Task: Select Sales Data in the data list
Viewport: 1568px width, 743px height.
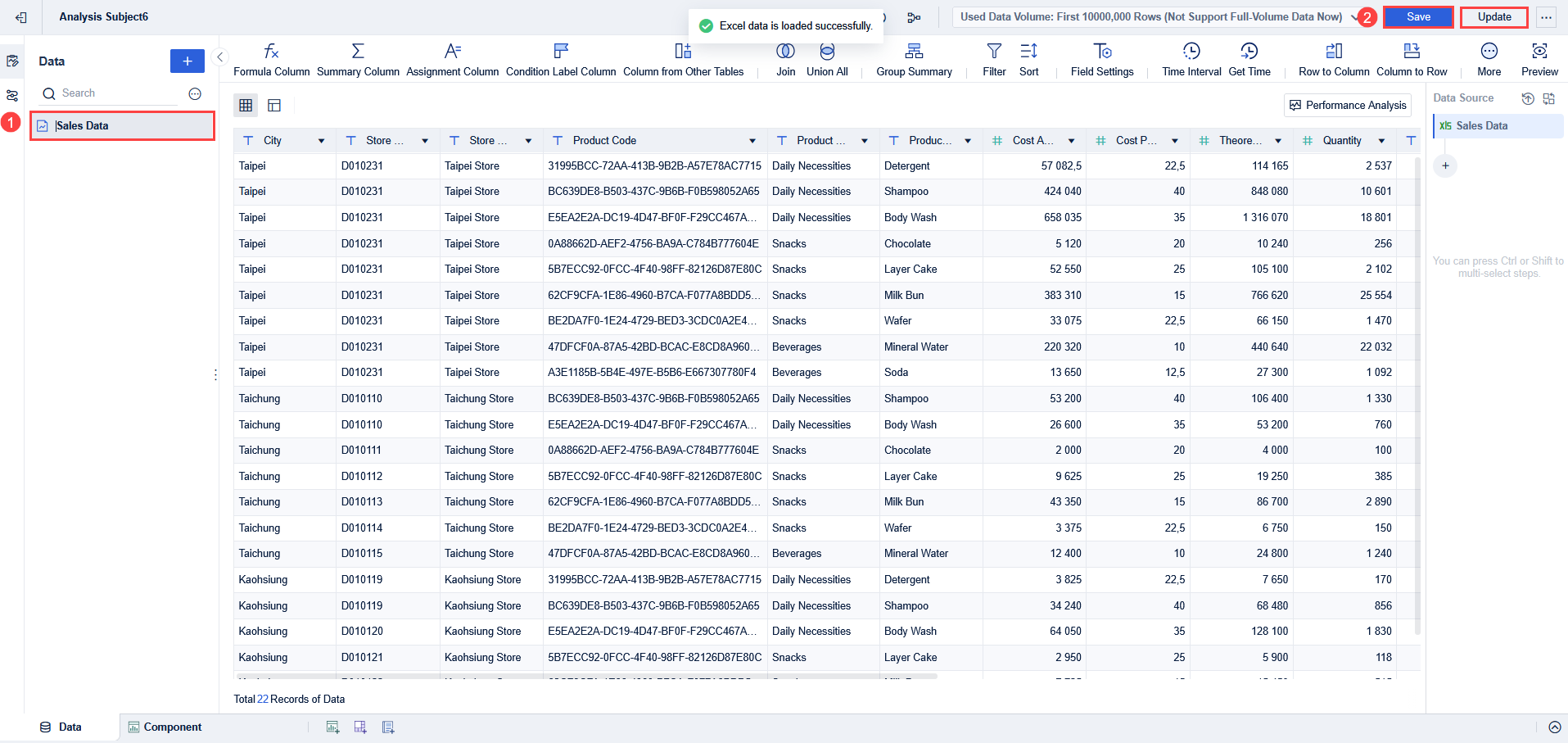Action: (x=122, y=126)
